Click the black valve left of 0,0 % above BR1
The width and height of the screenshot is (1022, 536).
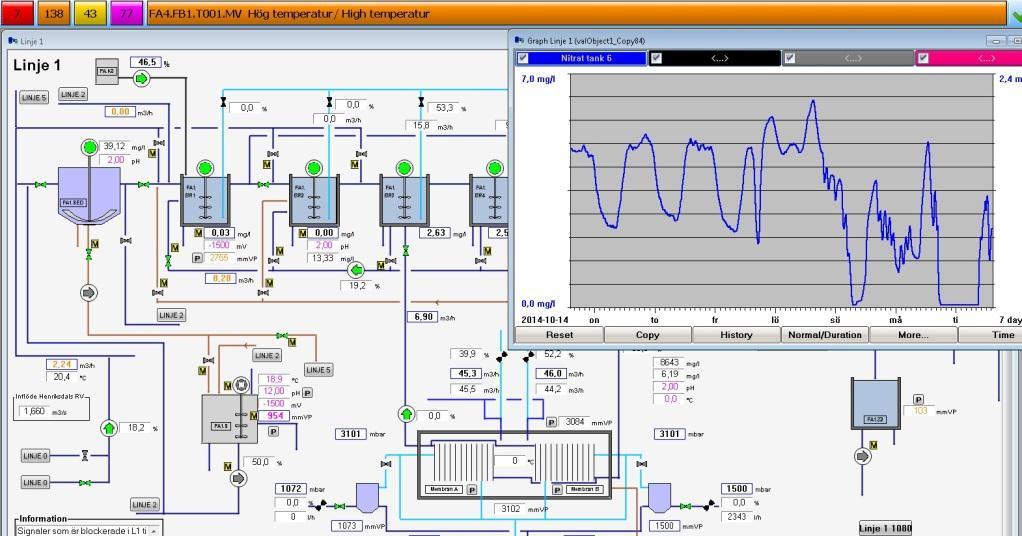(x=224, y=102)
